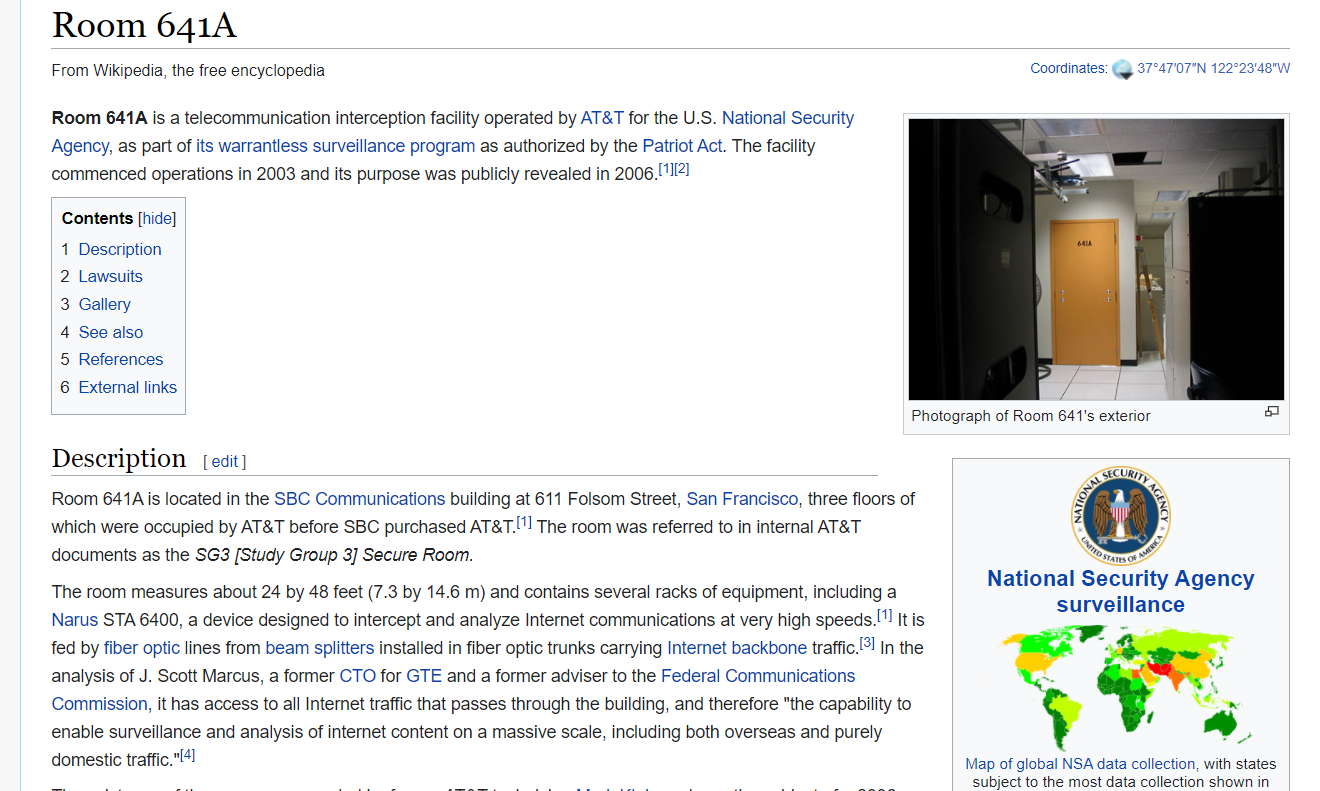Open citation [1] in the intro paragraph
The height and width of the screenshot is (791, 1320).
[666, 169]
